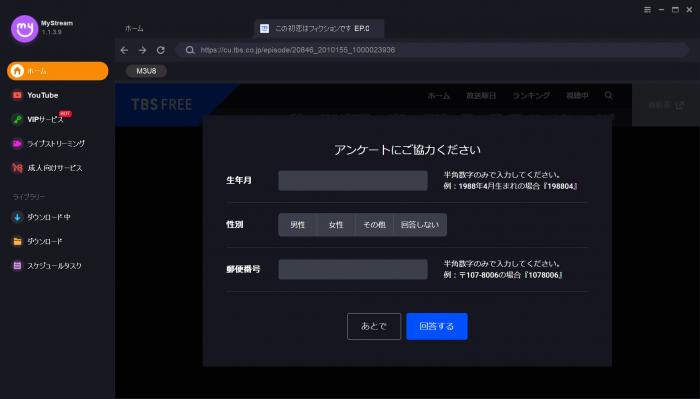The width and height of the screenshot is (700, 399).
Task: Click the HOT badge on VIPサービス
Action: 65,113
